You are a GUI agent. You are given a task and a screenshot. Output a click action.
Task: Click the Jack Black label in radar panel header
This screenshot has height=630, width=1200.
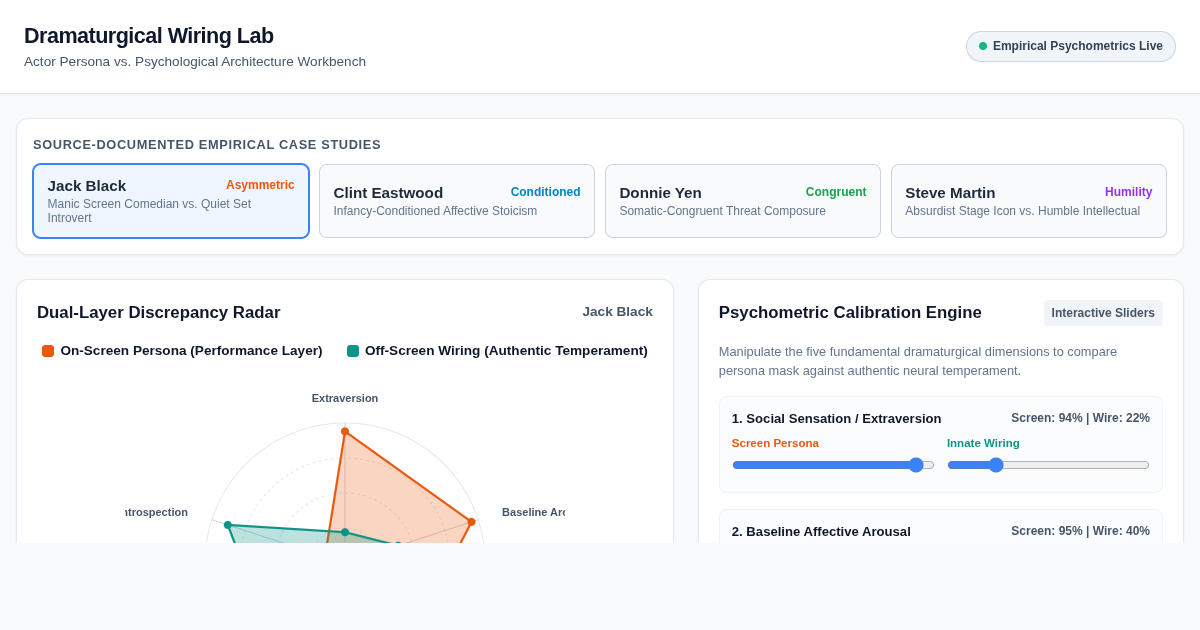click(x=618, y=312)
